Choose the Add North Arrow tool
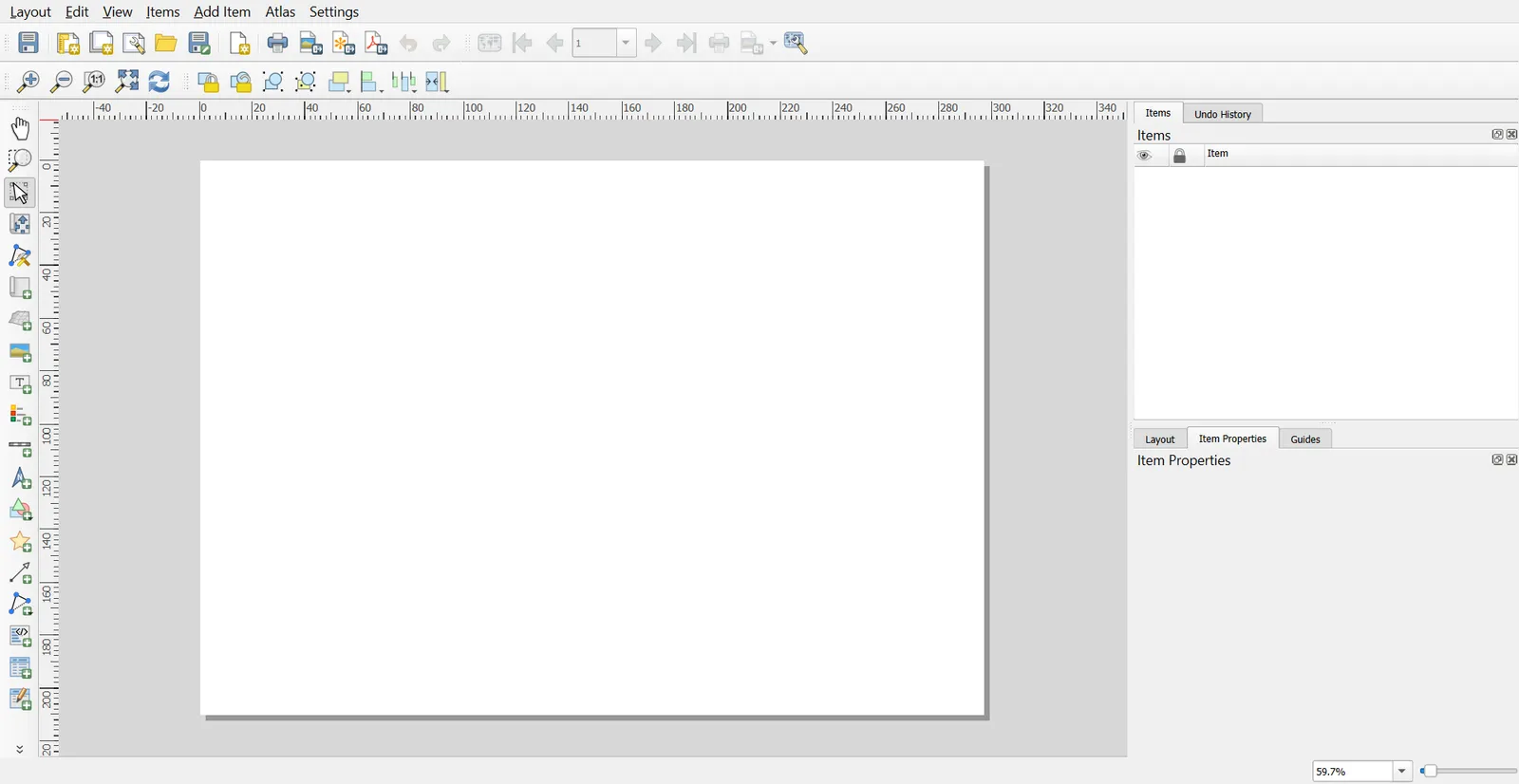 20,478
